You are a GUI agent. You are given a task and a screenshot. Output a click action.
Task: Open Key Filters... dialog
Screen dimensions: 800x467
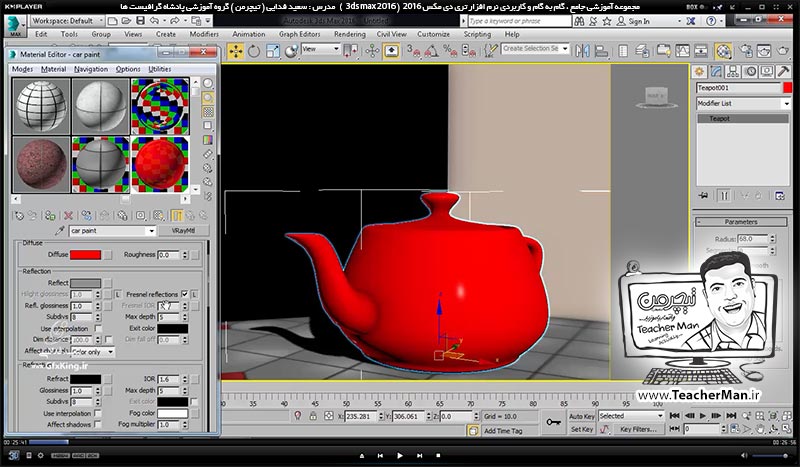638,429
